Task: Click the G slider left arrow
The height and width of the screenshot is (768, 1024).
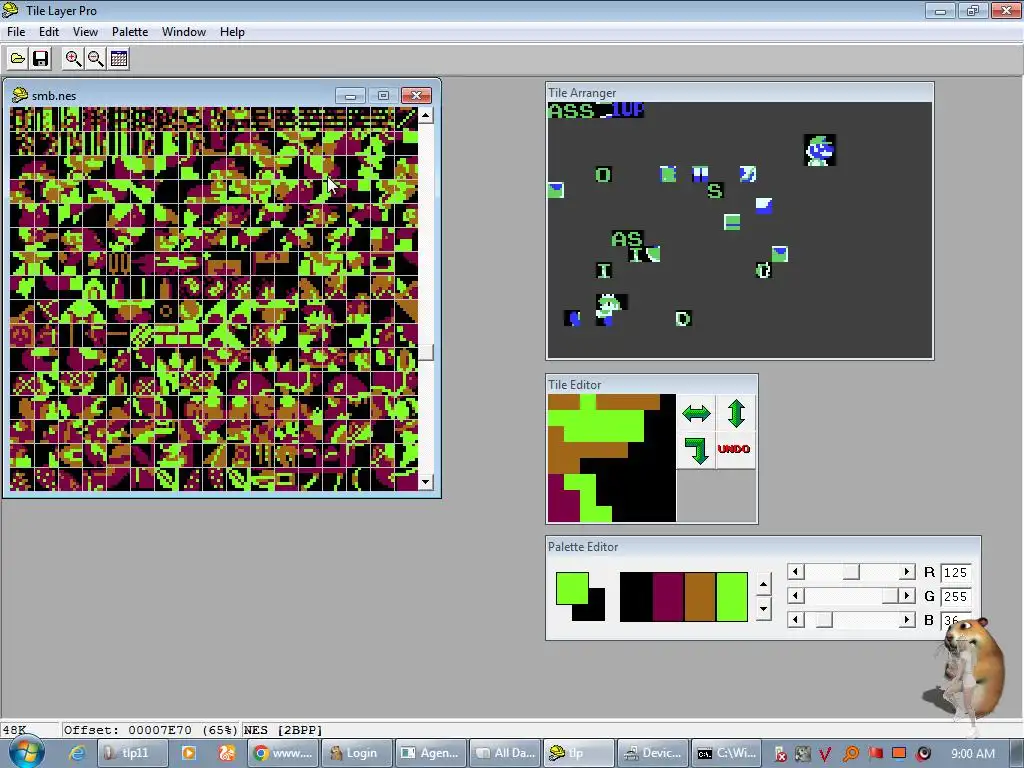Action: [x=795, y=596]
